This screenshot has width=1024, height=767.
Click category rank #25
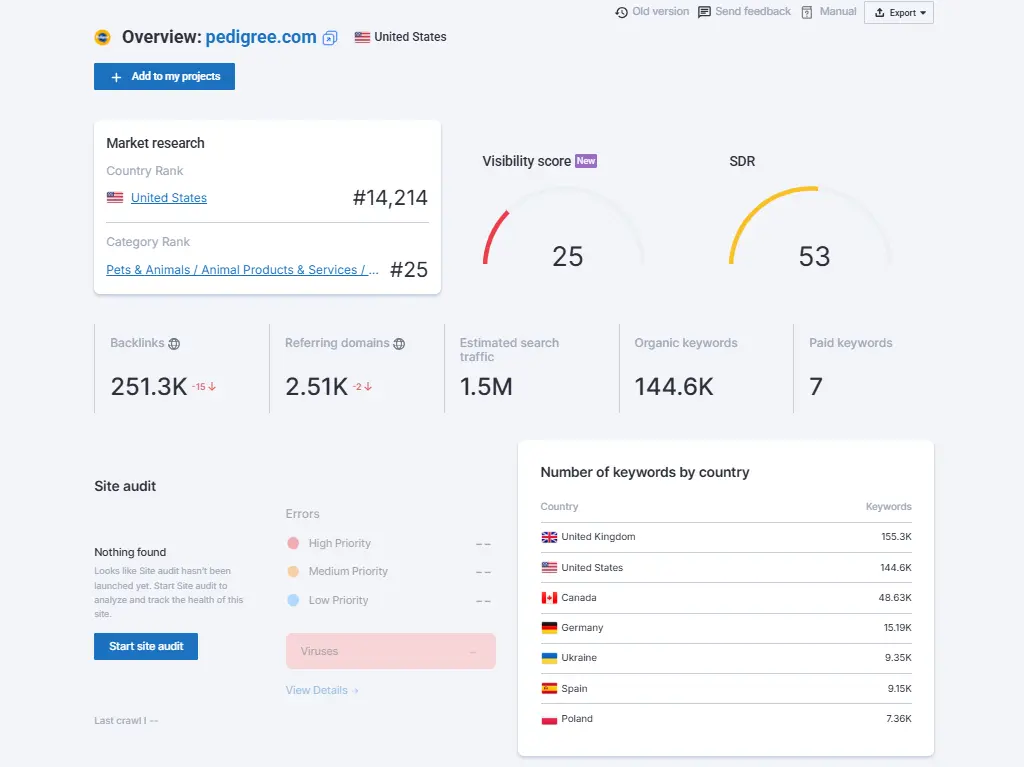tap(409, 270)
